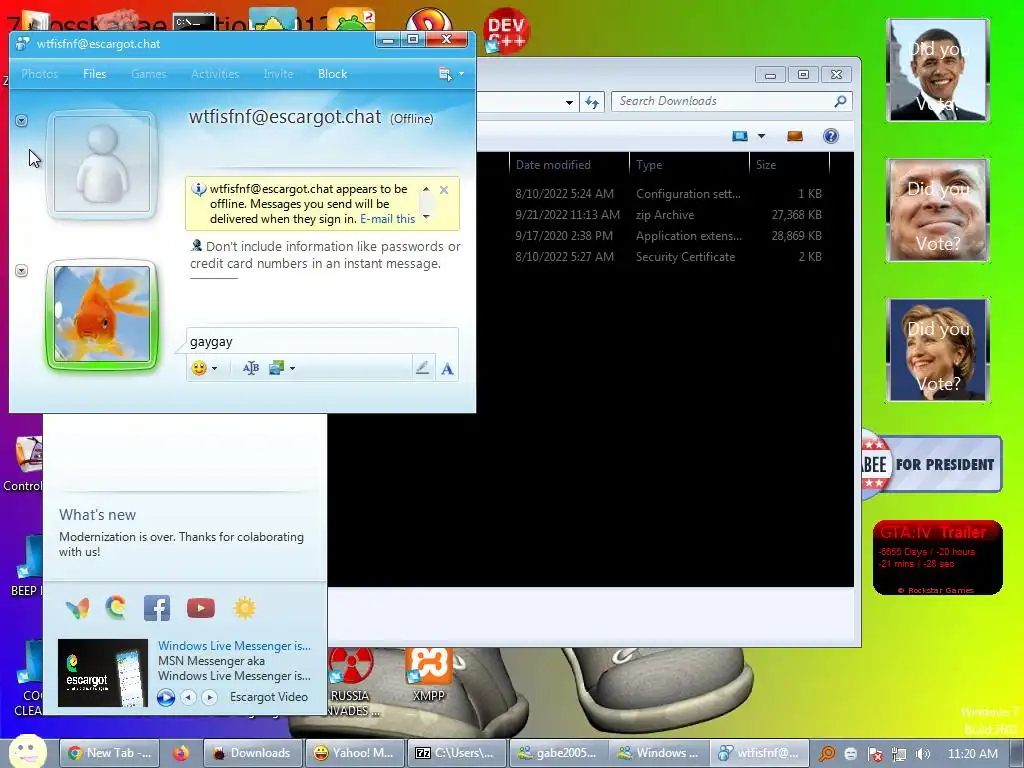Image resolution: width=1024 pixels, height=768 pixels.
Task: Collapse contact's display picture with the arrow
Action: click(x=22, y=121)
